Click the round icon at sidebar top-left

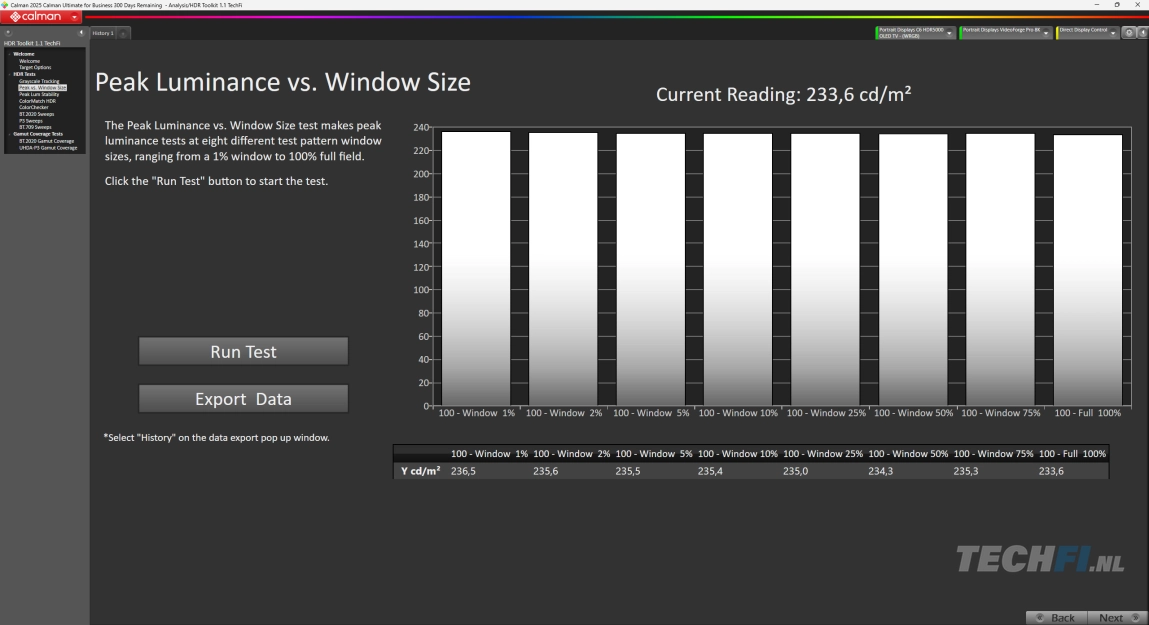[8, 33]
